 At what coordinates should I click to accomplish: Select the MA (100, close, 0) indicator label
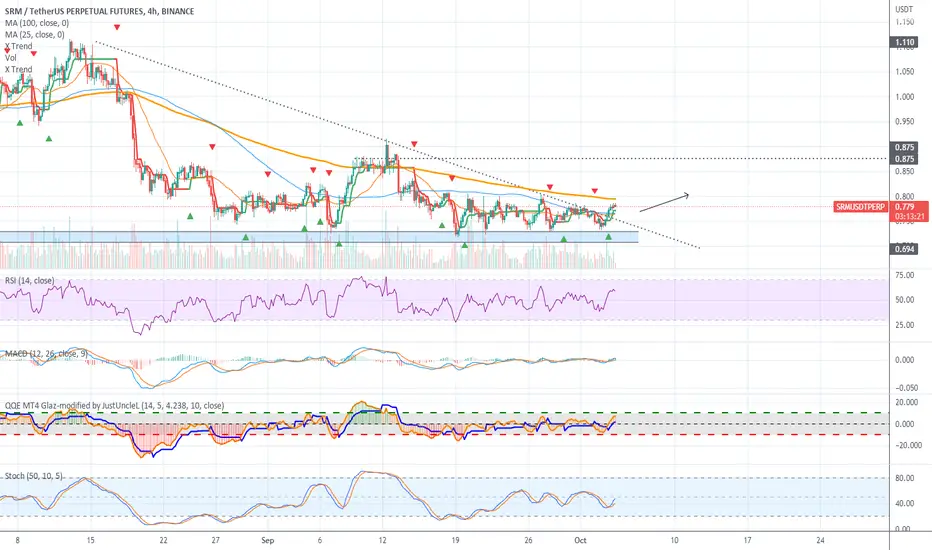click(37, 23)
